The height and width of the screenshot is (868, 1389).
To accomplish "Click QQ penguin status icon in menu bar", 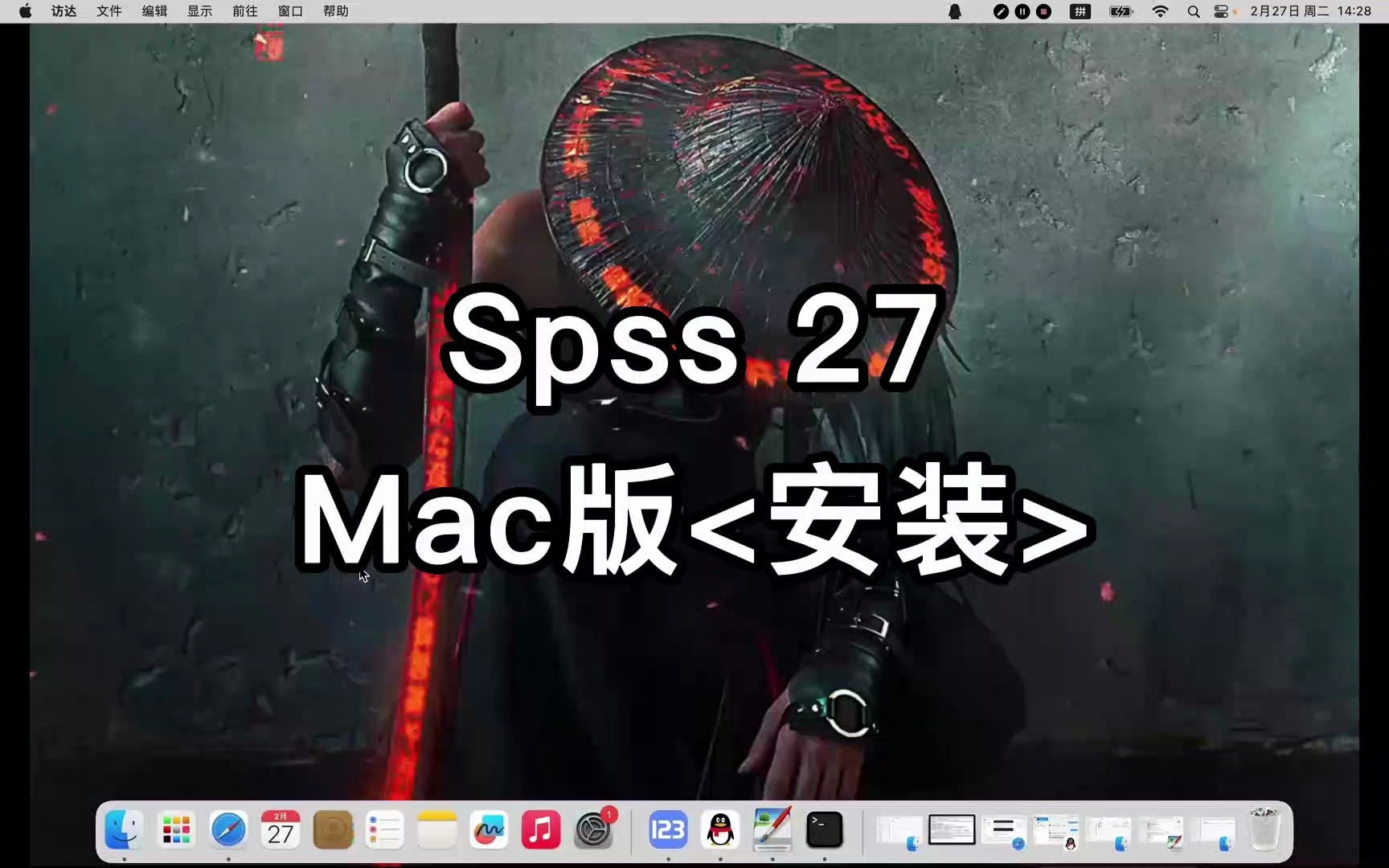I will 955,11.
